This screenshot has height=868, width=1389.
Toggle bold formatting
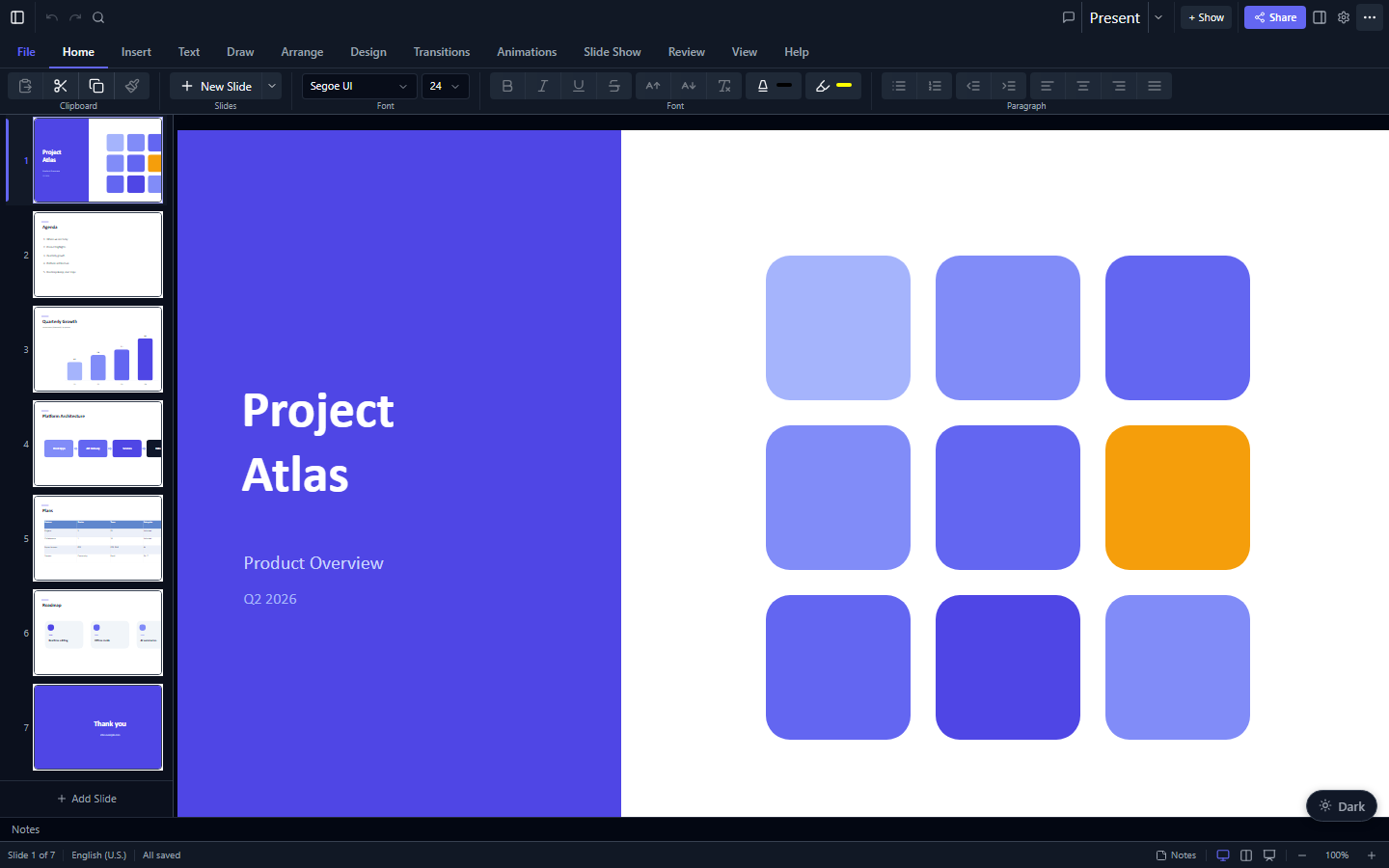[x=507, y=86]
